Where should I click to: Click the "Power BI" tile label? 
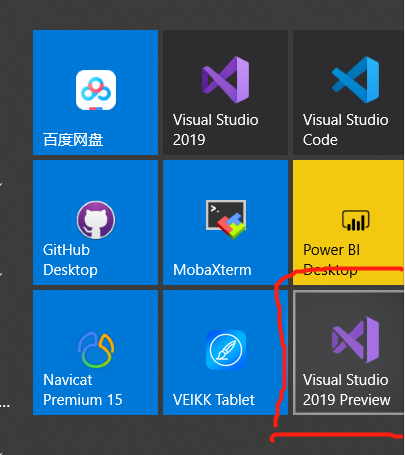[x=332, y=250]
